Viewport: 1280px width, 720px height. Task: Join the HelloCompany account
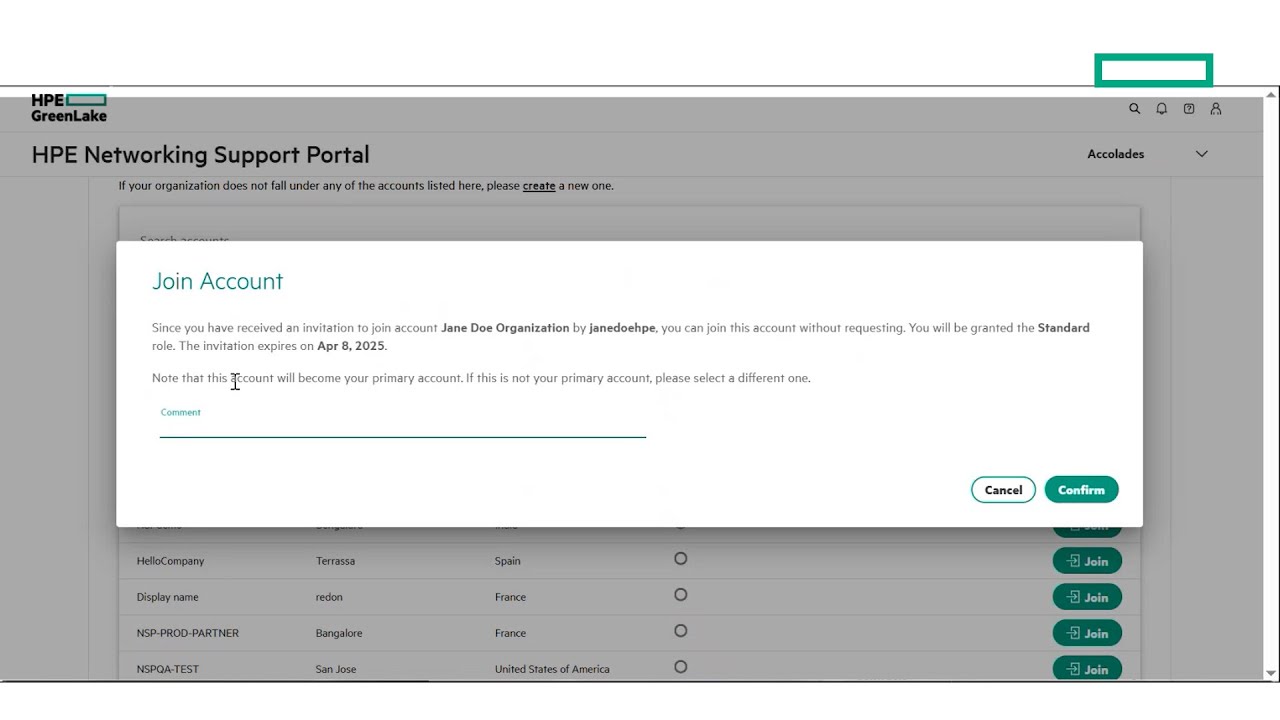pos(1087,561)
